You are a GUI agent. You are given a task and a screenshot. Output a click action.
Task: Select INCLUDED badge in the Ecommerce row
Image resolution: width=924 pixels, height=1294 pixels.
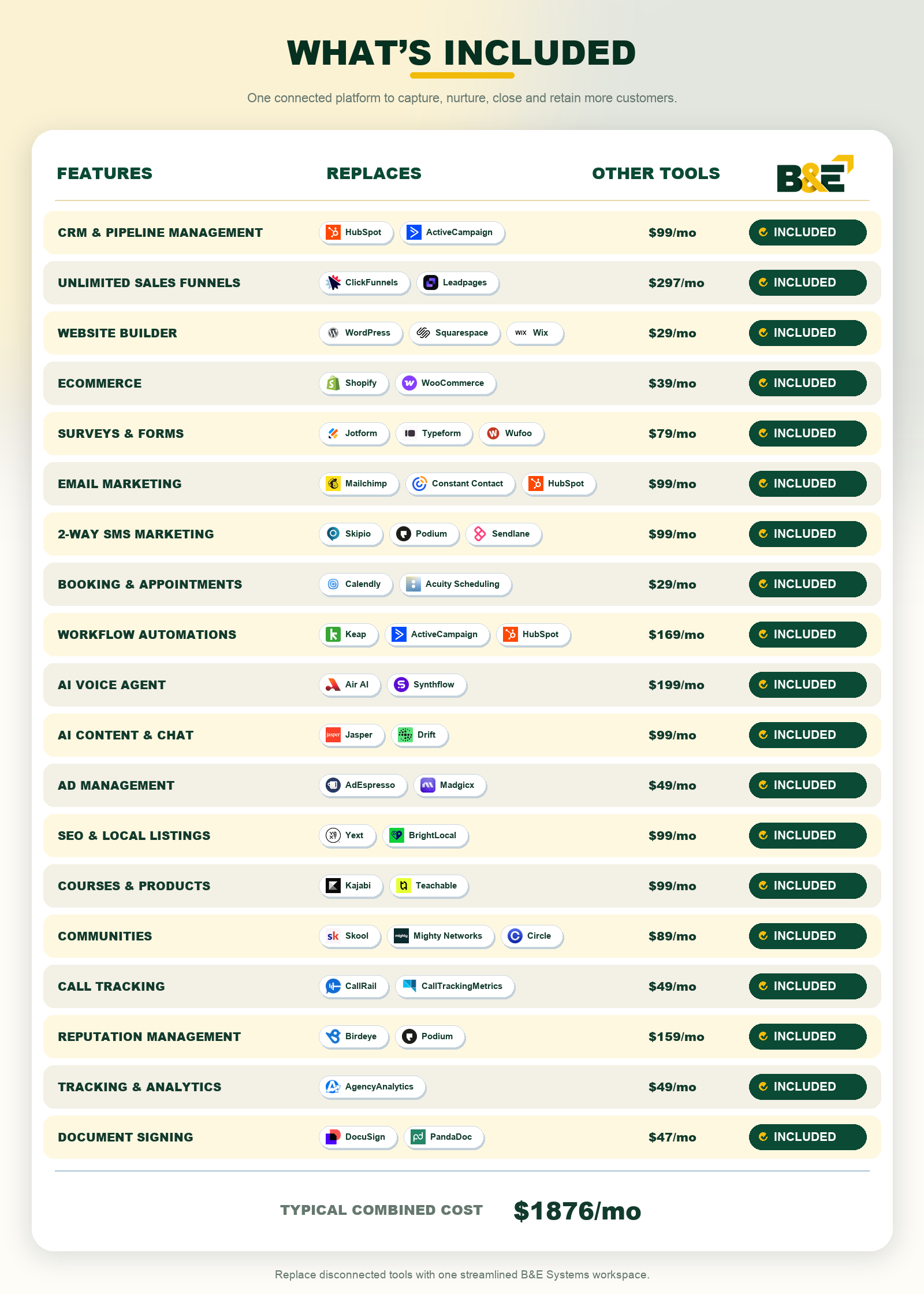[x=807, y=383]
